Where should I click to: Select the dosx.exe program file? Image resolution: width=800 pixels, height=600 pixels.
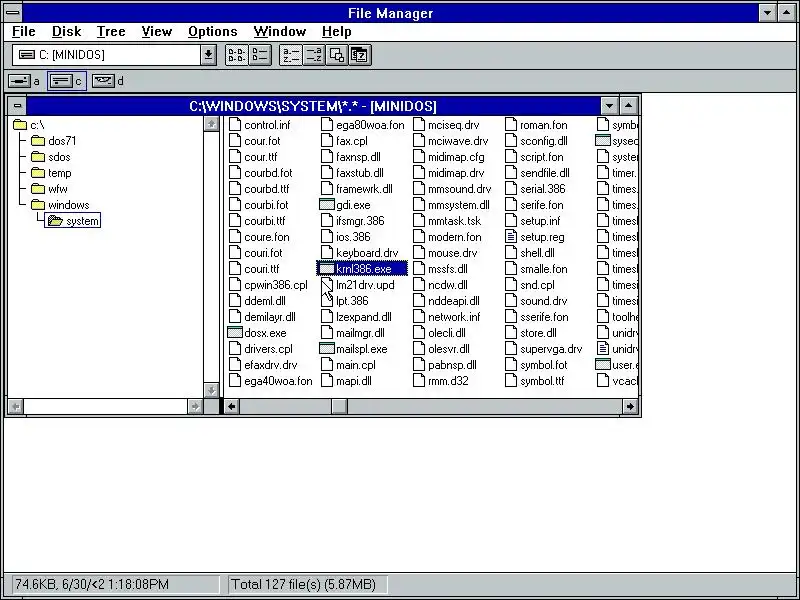click(x=257, y=333)
